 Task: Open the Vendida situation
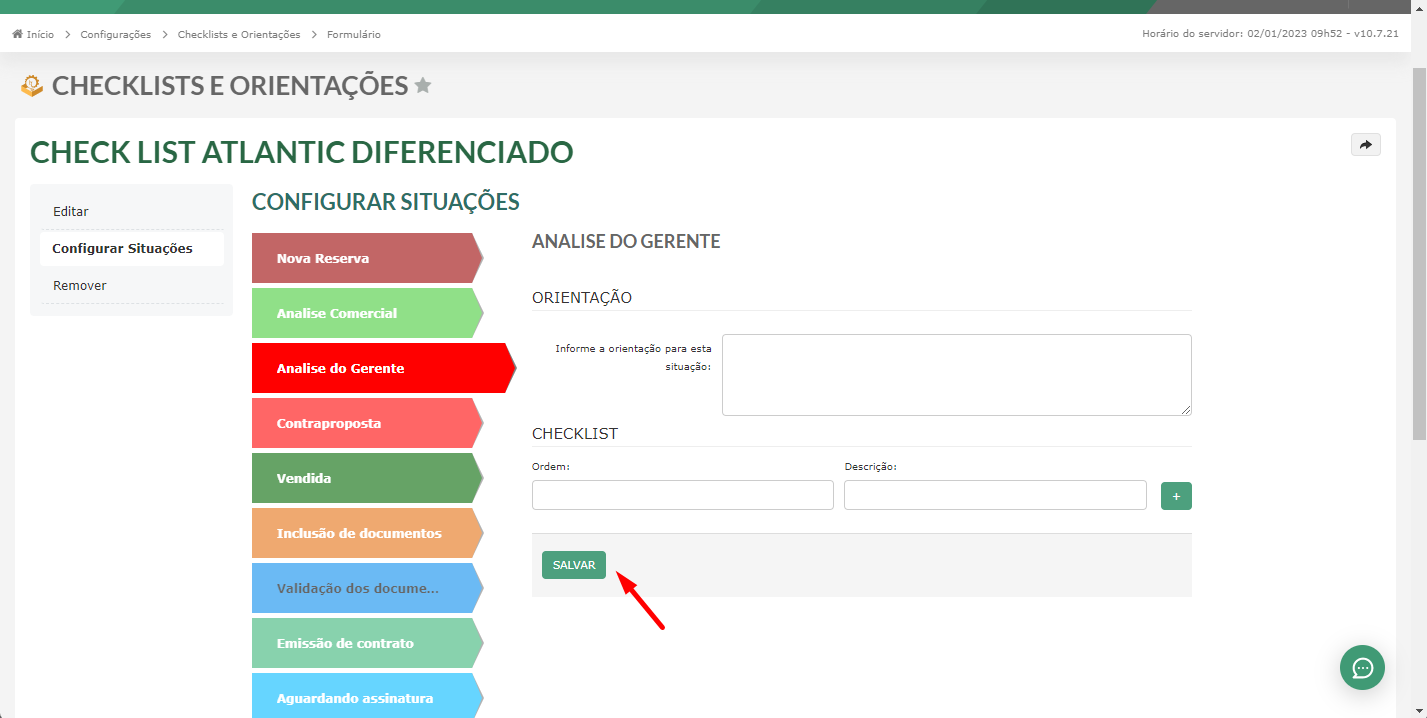[367, 478]
